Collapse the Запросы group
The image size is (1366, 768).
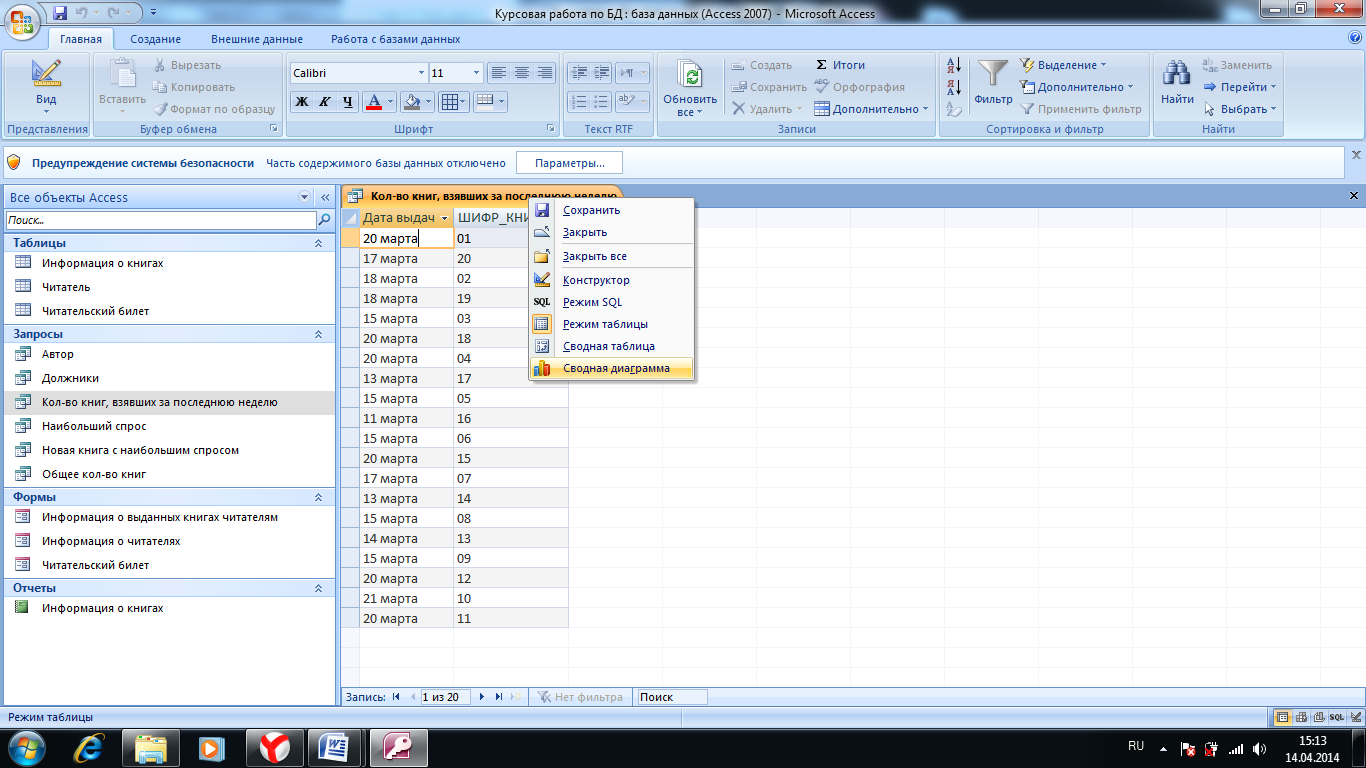tap(319, 334)
